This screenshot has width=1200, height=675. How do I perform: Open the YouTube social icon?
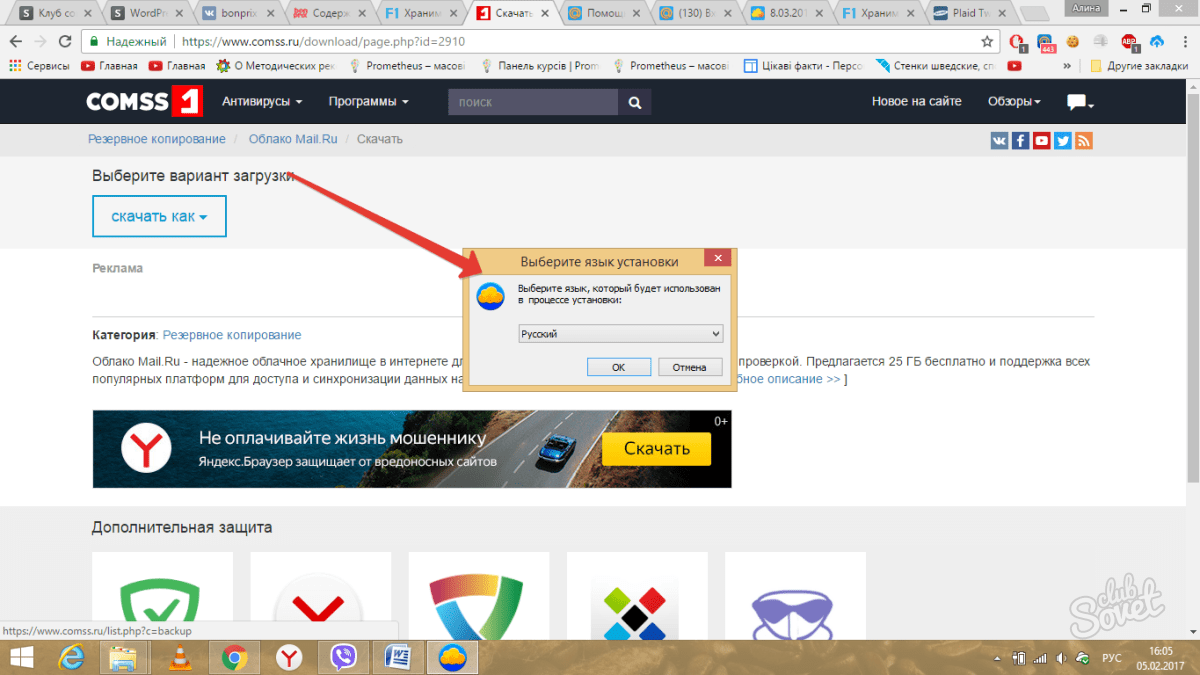1041,141
